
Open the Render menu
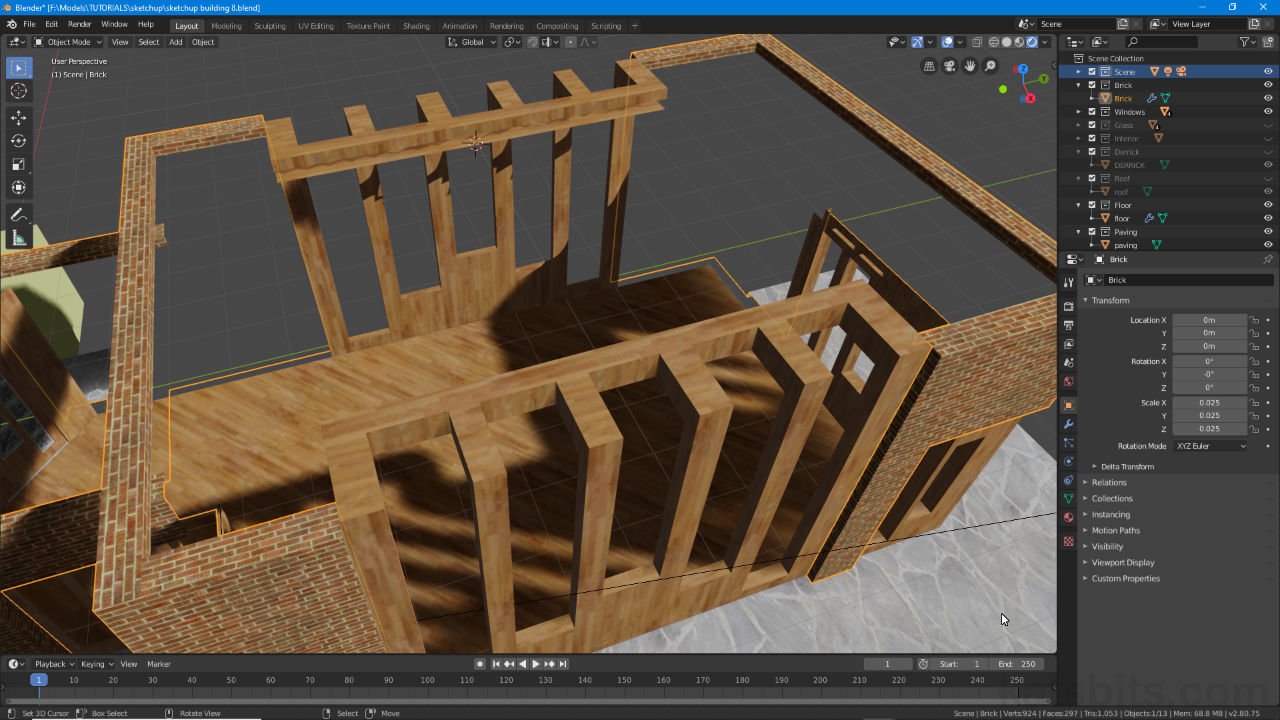pos(79,24)
